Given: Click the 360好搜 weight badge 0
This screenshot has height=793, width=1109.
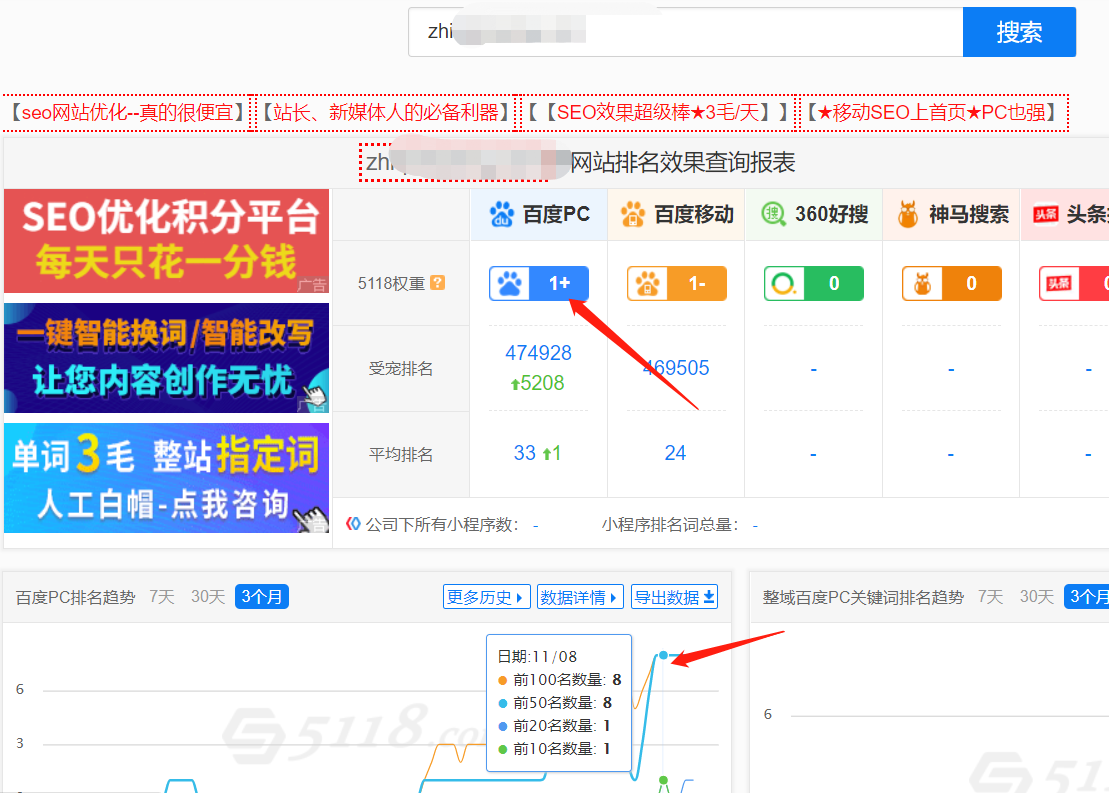Looking at the screenshot, I should [814, 284].
